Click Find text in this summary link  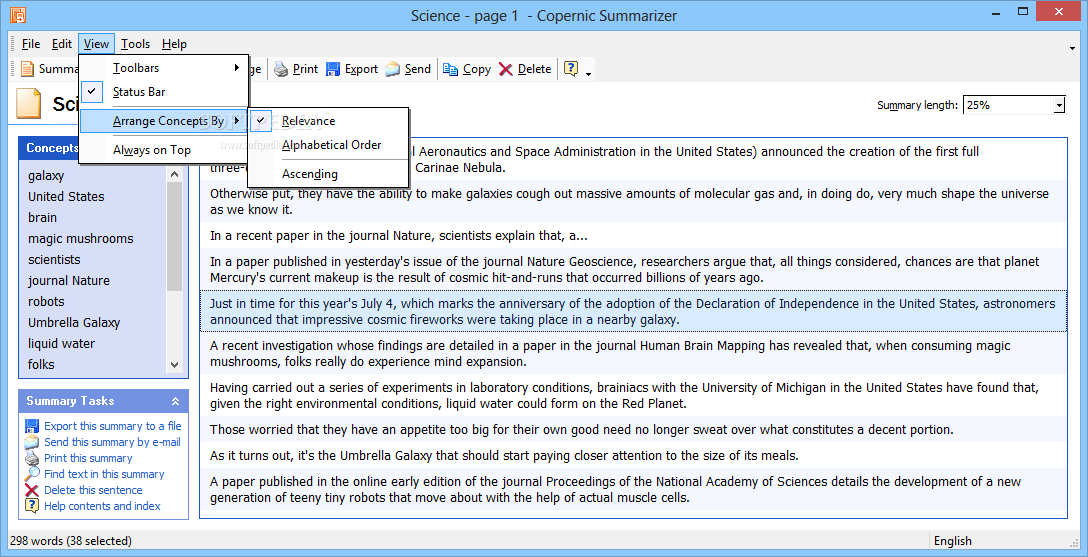click(104, 474)
